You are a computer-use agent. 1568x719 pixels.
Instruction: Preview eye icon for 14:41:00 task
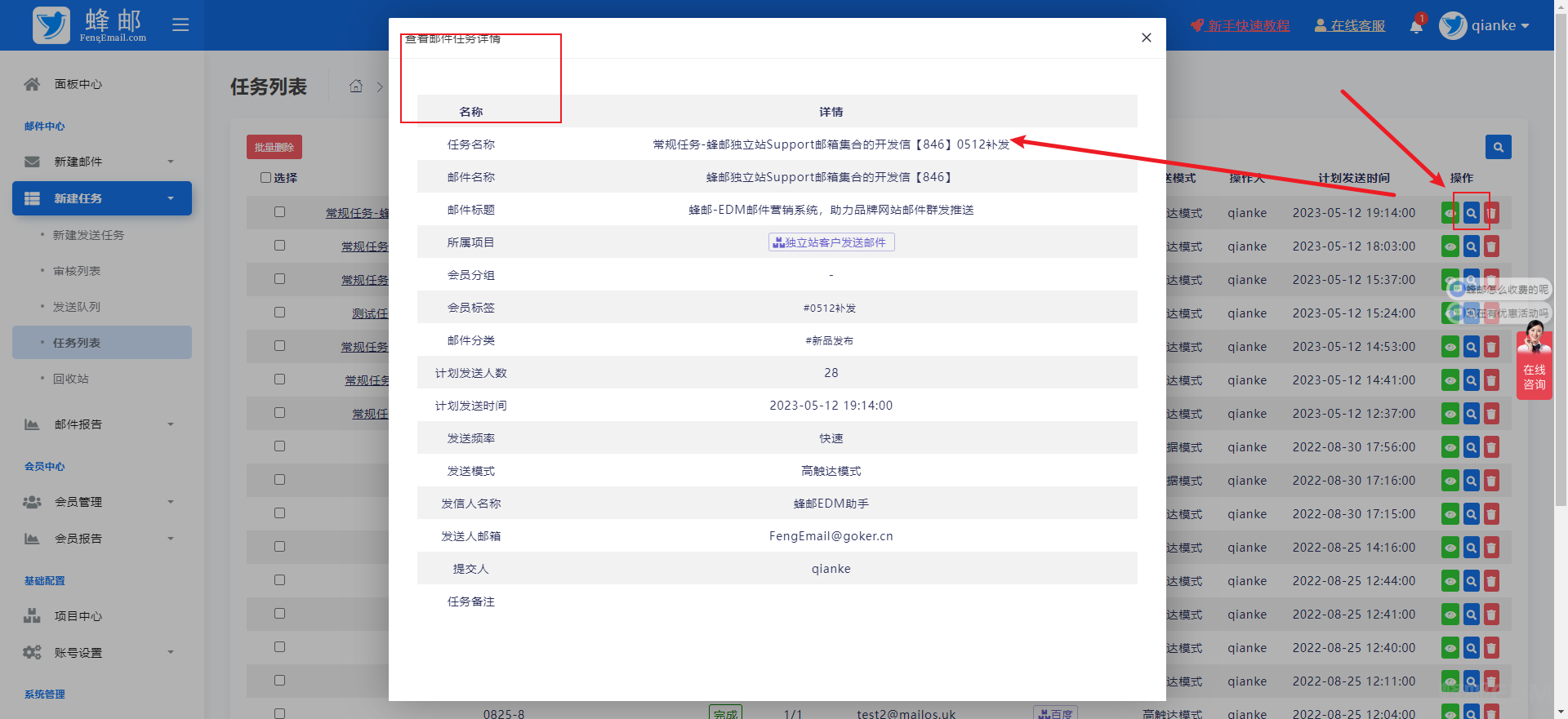point(1450,380)
